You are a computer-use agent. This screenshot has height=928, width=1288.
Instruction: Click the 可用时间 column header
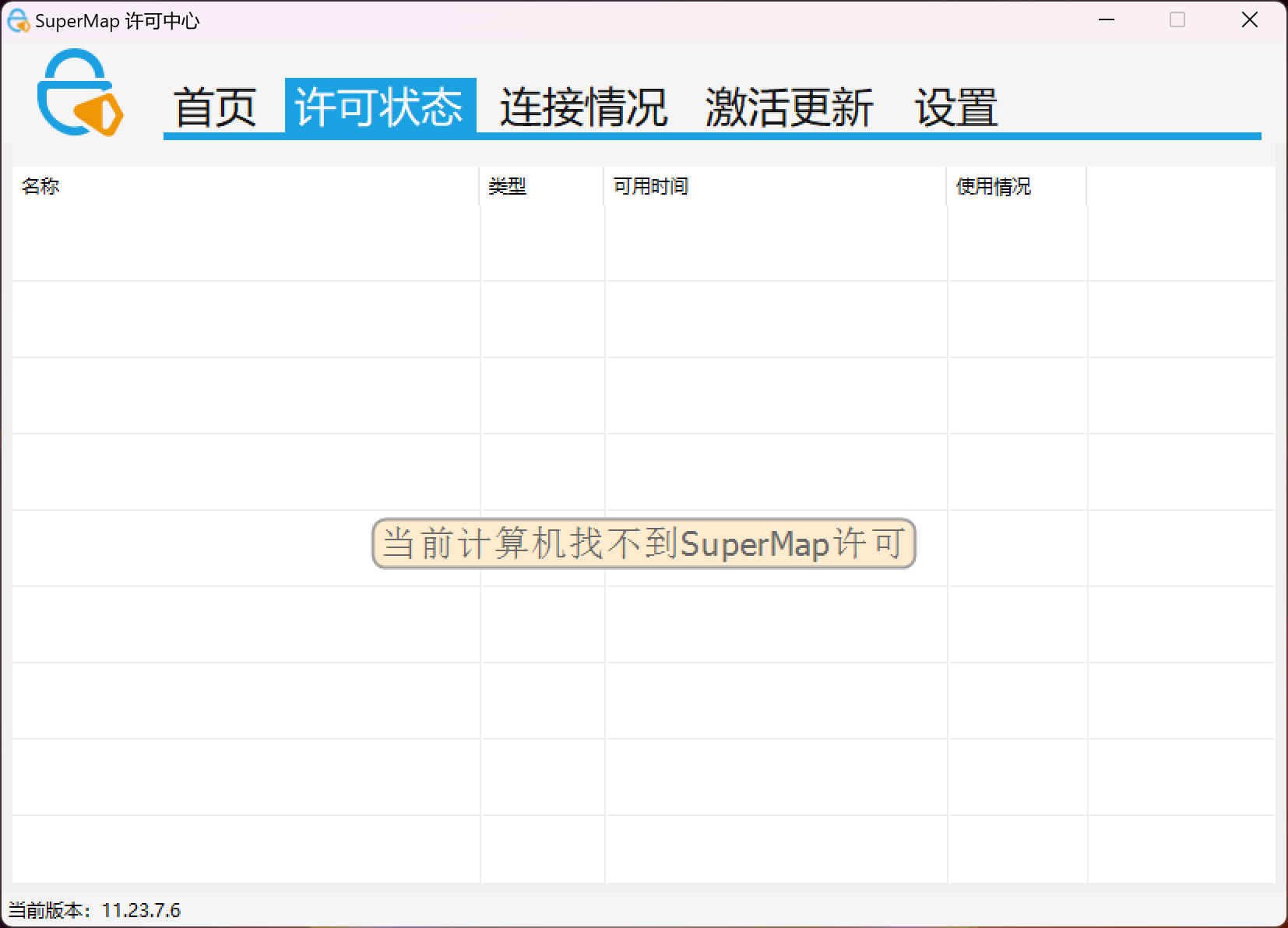(775, 186)
